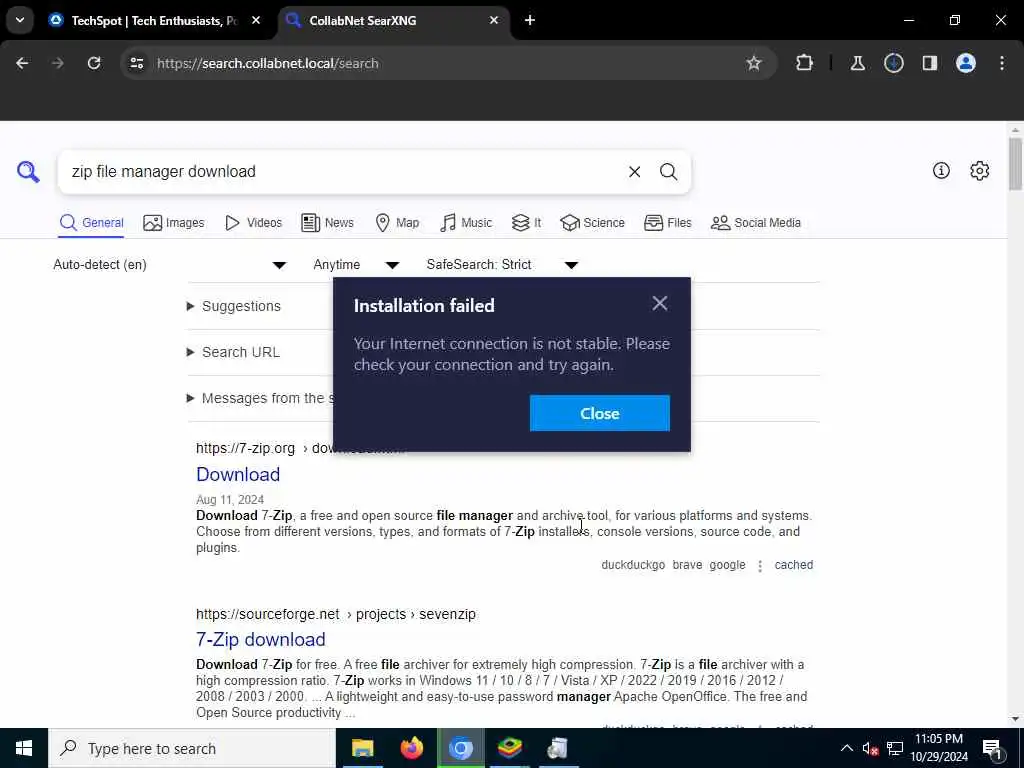
Task: Close the CollabNet SearXNG tab
Action: click(x=494, y=20)
